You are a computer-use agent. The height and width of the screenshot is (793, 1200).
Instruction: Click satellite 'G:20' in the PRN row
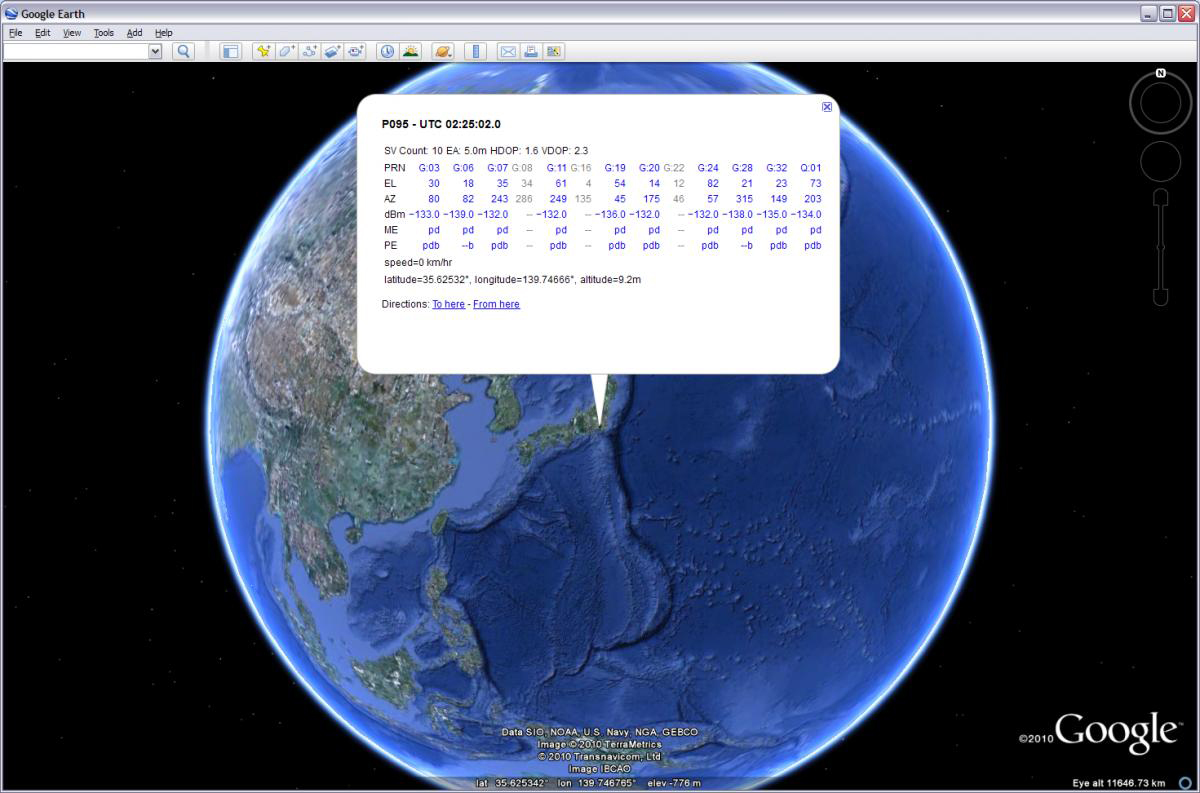[x=649, y=168]
